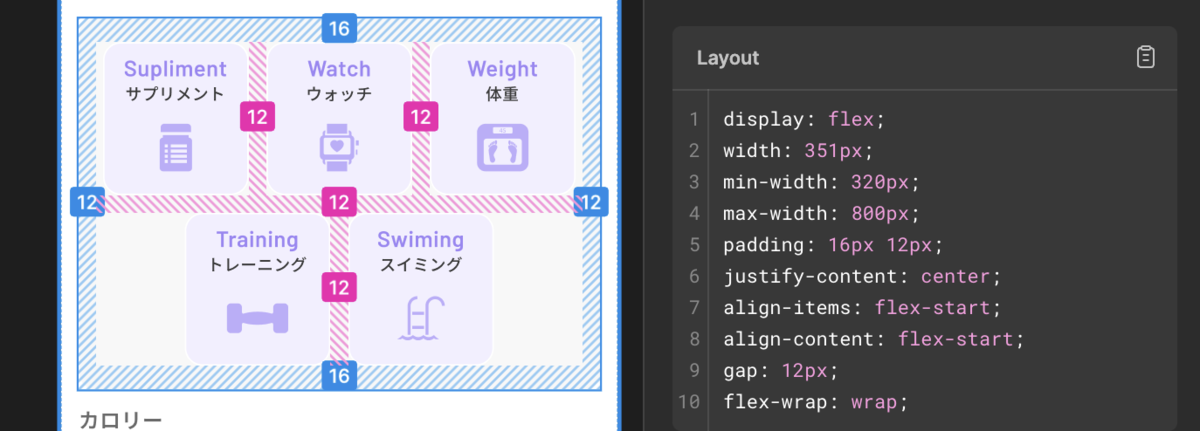Select the Training card

(258, 289)
